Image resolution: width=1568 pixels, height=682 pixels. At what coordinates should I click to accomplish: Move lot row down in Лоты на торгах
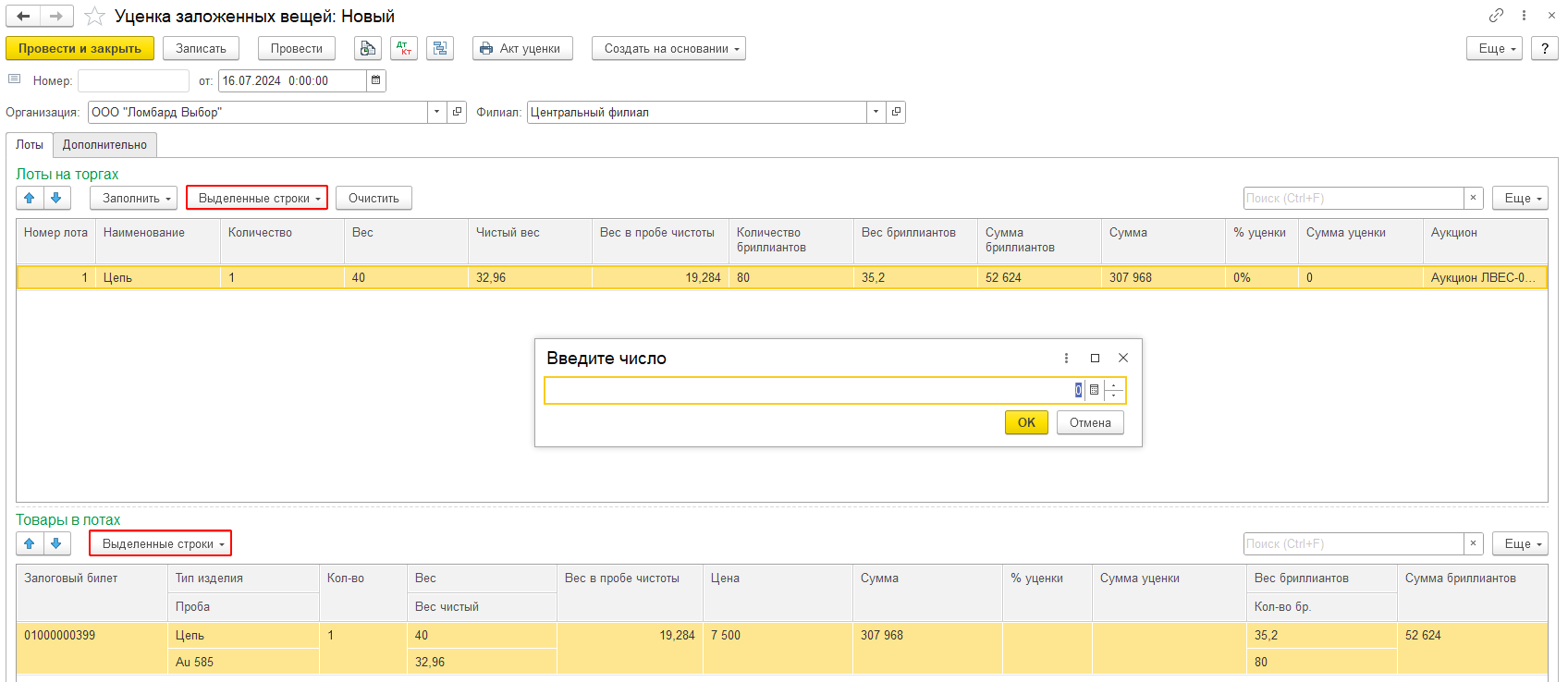[56, 198]
